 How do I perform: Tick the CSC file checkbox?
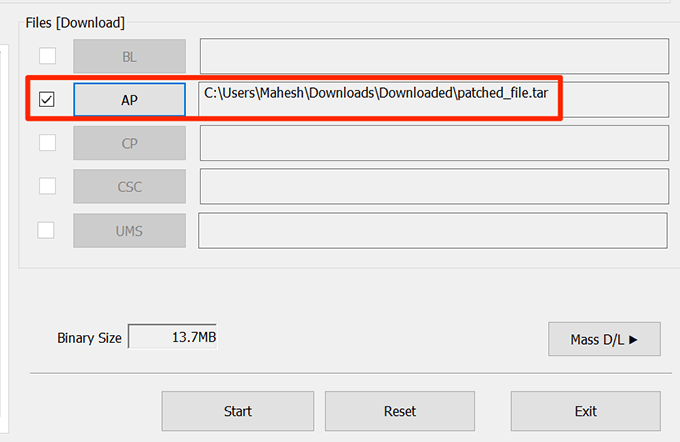point(47,186)
